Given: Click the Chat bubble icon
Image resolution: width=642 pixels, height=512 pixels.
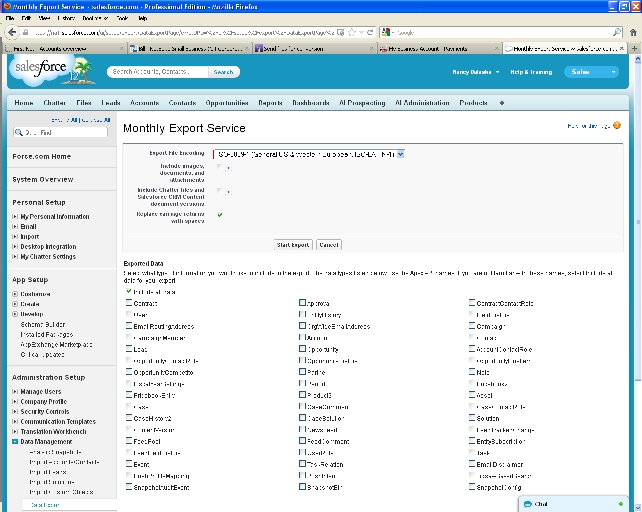Looking at the screenshot, I should pos(528,504).
